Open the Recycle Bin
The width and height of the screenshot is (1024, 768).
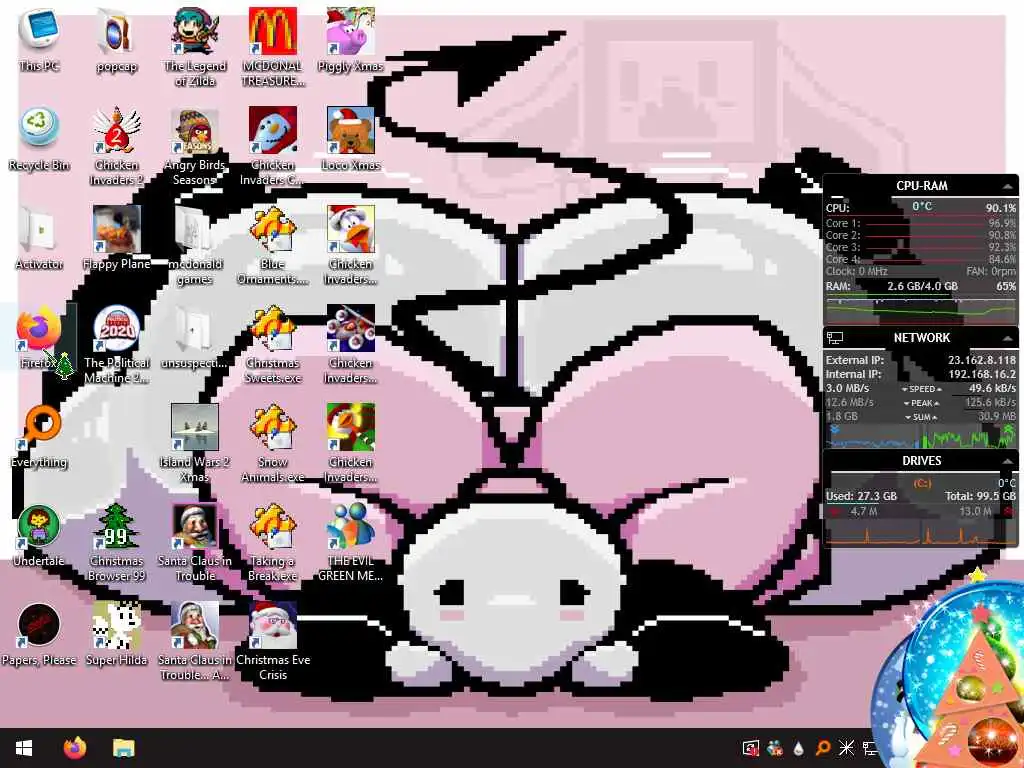coord(39,139)
